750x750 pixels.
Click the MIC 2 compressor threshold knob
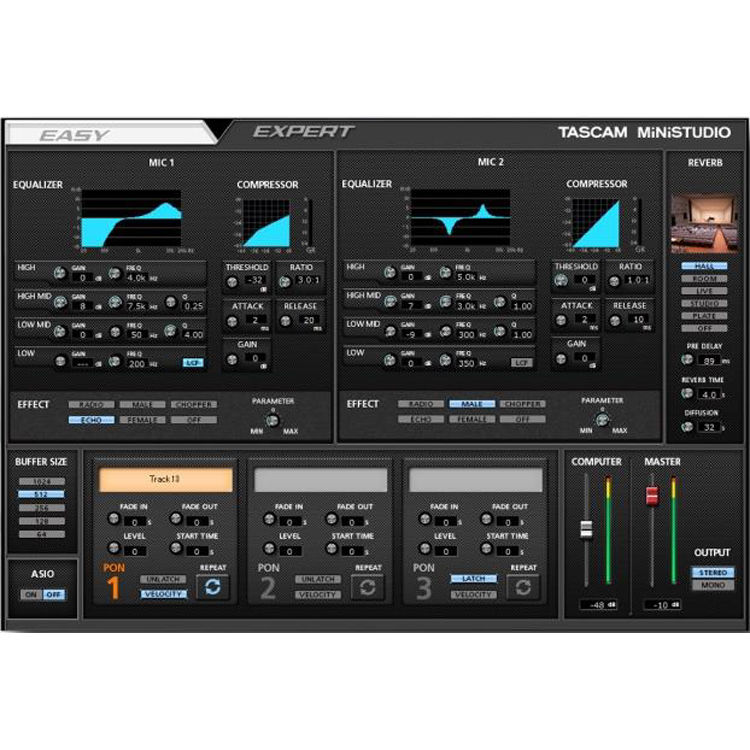tap(561, 281)
